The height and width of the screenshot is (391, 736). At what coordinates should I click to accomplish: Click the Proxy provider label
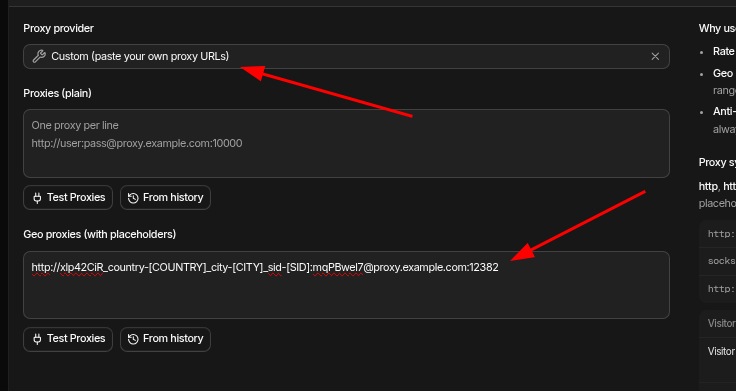point(58,28)
